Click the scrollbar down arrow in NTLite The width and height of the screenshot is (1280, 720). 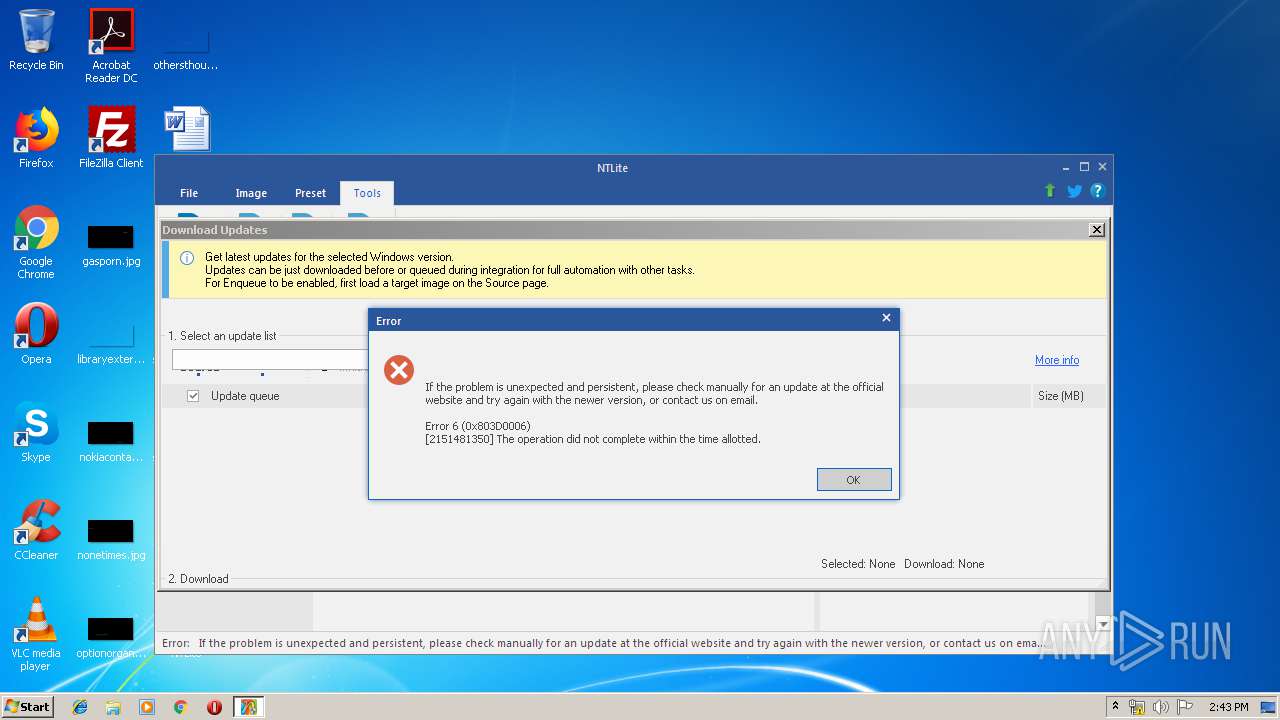pyautogui.click(x=1103, y=624)
